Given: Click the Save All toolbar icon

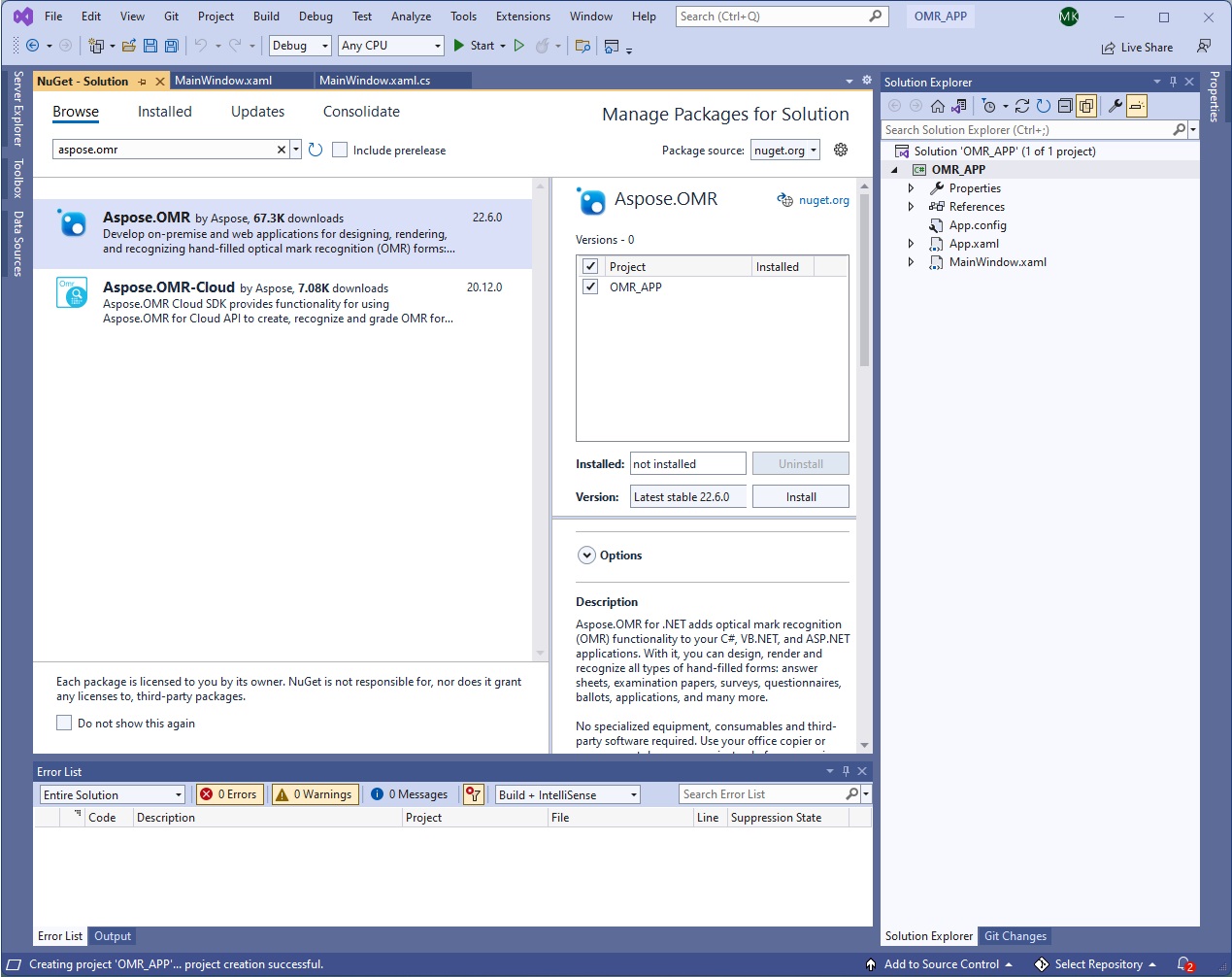Looking at the screenshot, I should pyautogui.click(x=171, y=46).
